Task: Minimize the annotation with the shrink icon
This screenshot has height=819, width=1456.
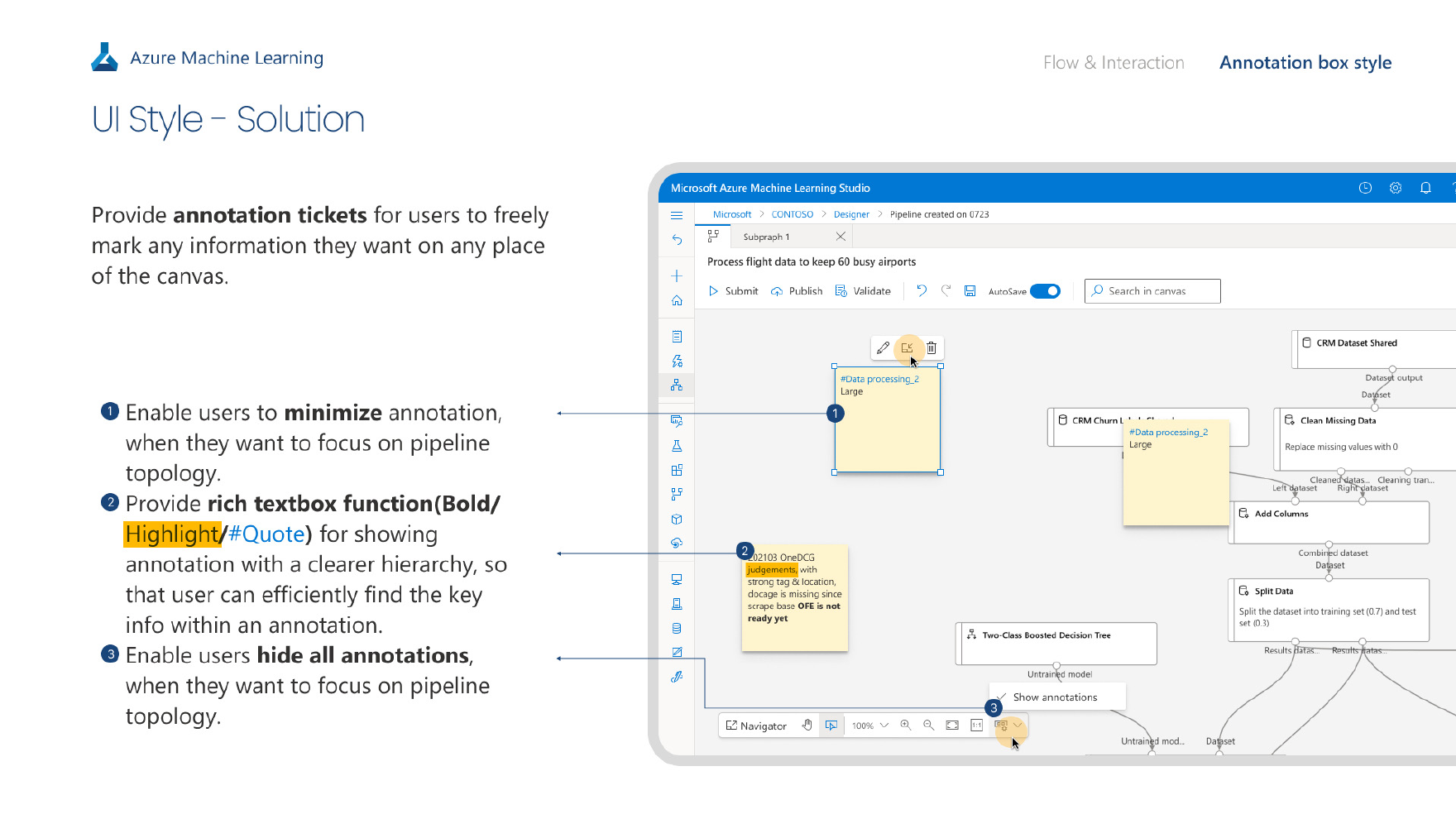Action: point(908,348)
